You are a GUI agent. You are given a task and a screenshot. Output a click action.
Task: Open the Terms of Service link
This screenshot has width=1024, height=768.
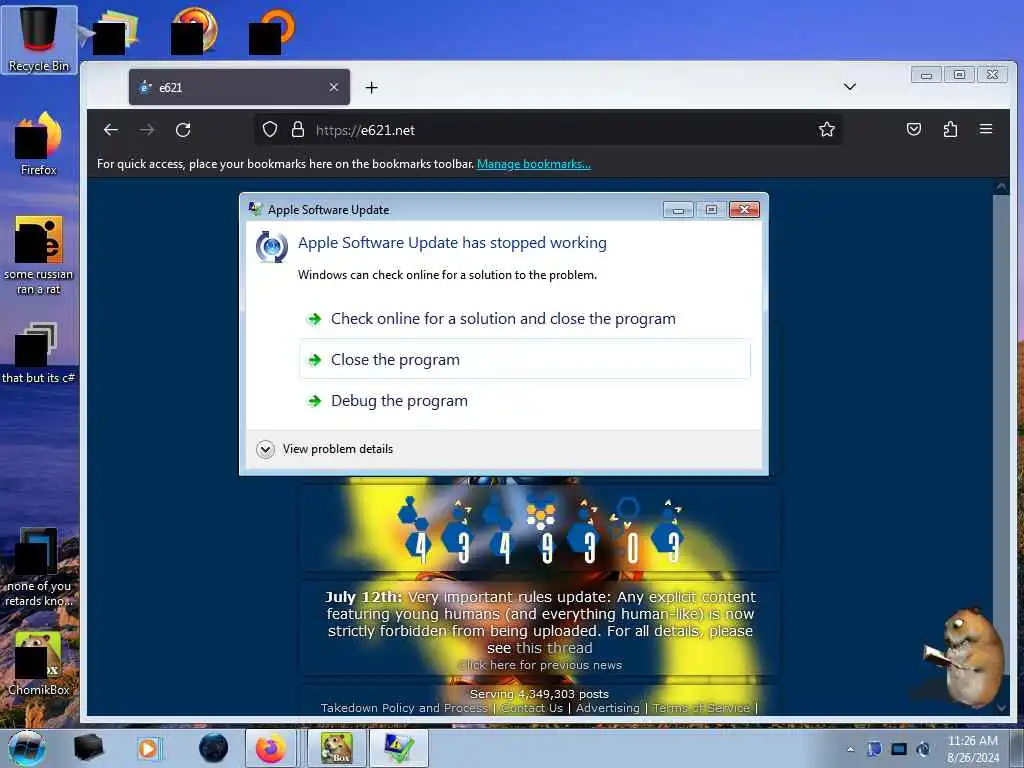pyautogui.click(x=701, y=708)
